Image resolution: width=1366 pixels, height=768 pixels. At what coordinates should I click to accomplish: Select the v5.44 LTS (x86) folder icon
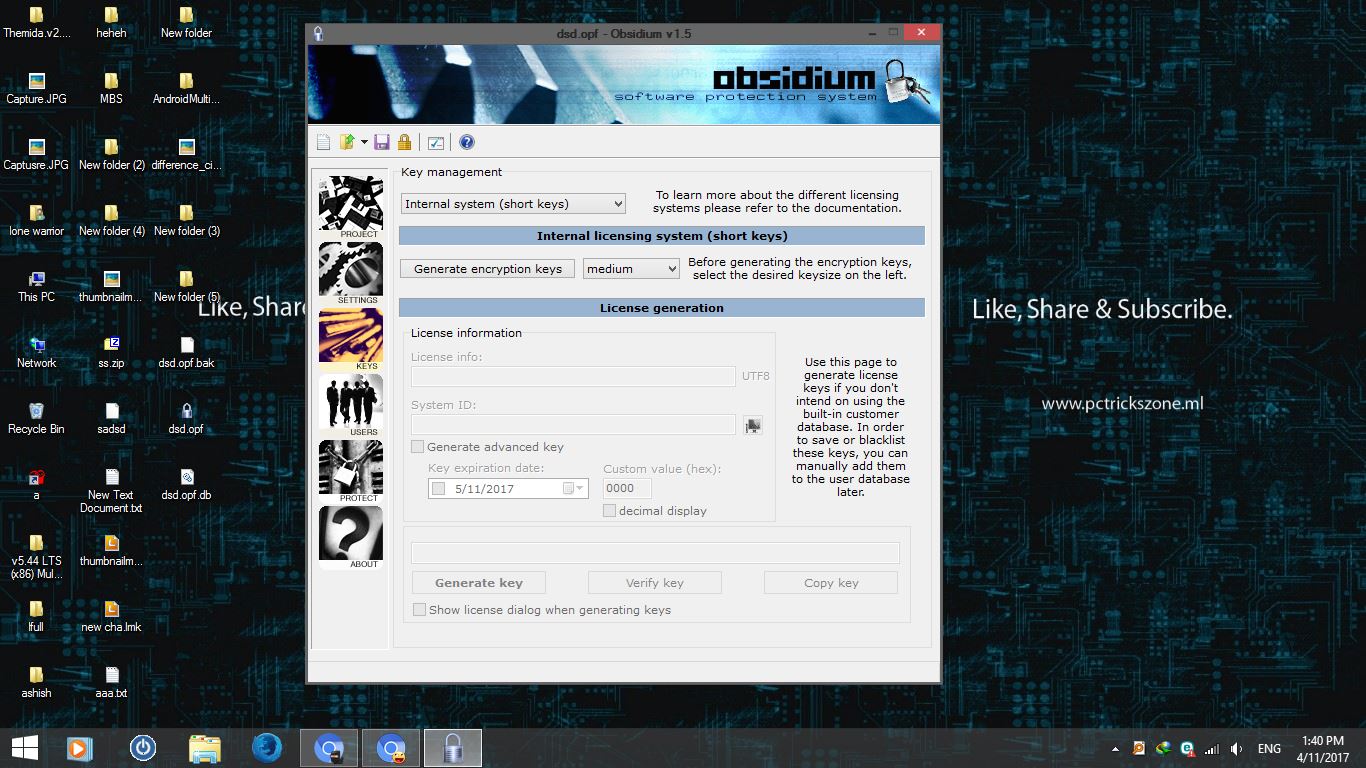pos(36,557)
